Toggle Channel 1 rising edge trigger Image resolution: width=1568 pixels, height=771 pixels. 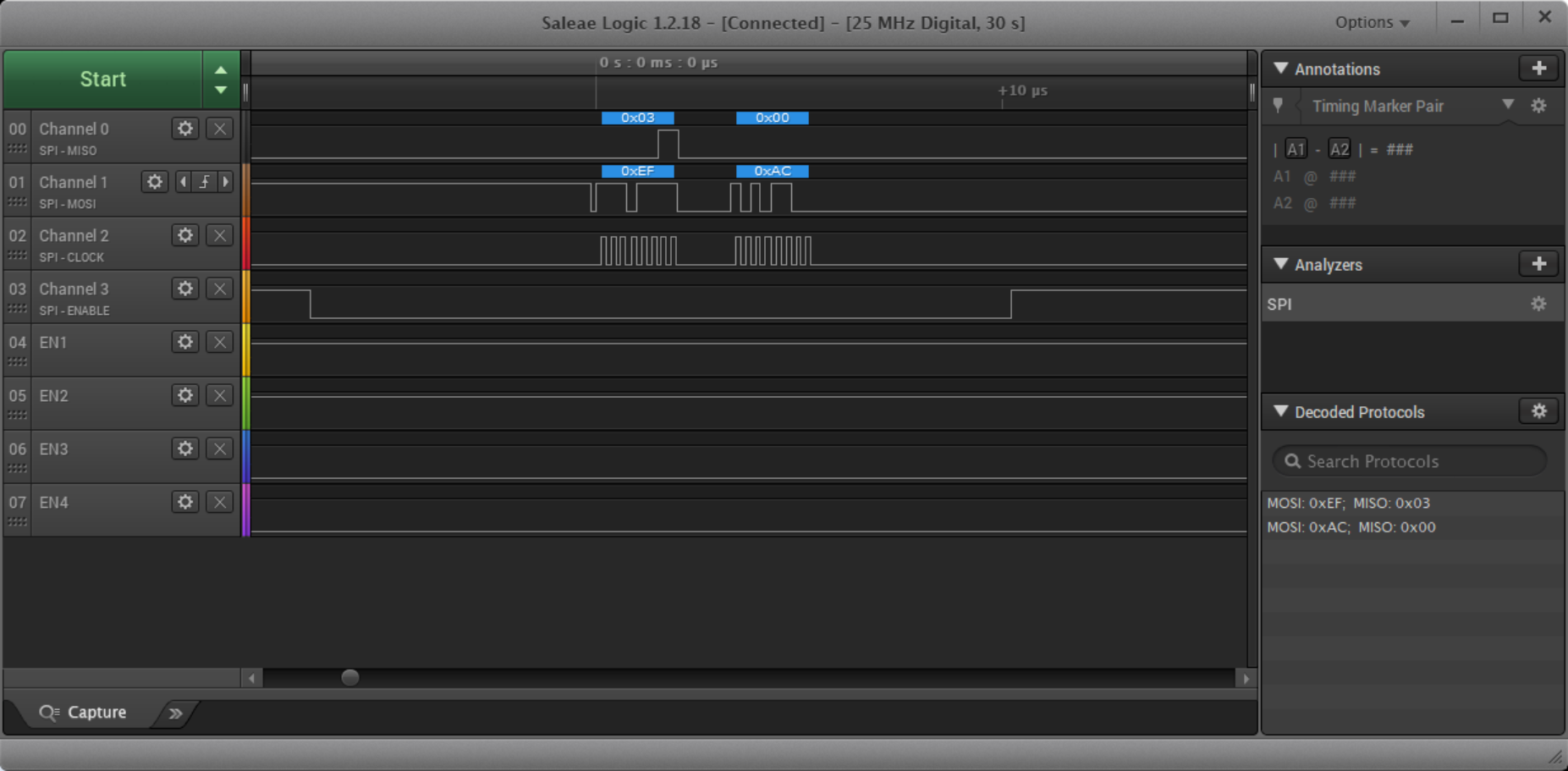pyautogui.click(x=204, y=182)
